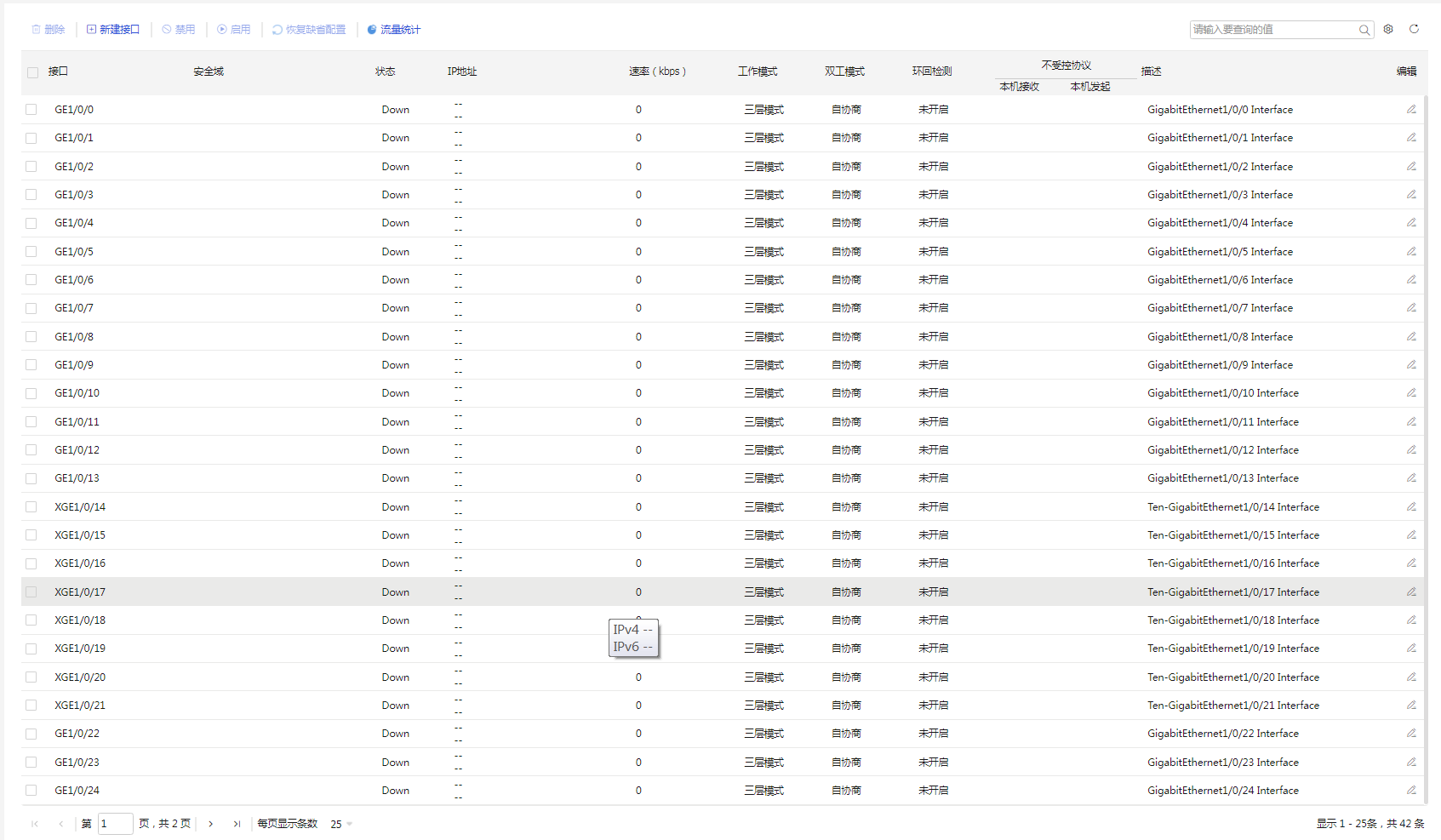Tick the checkbox for GE1/0/12

tap(31, 449)
